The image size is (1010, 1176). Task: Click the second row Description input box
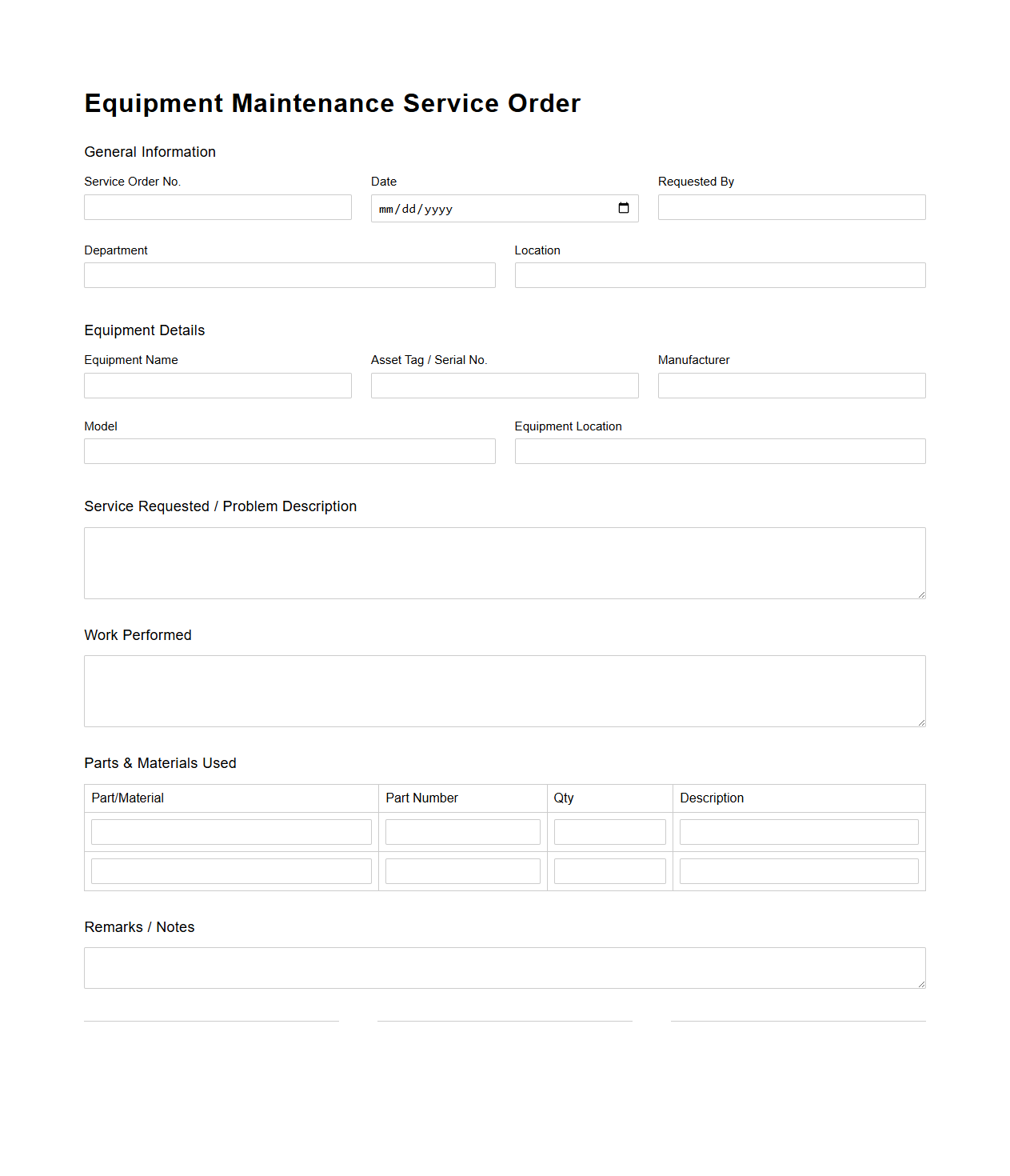tap(798, 870)
